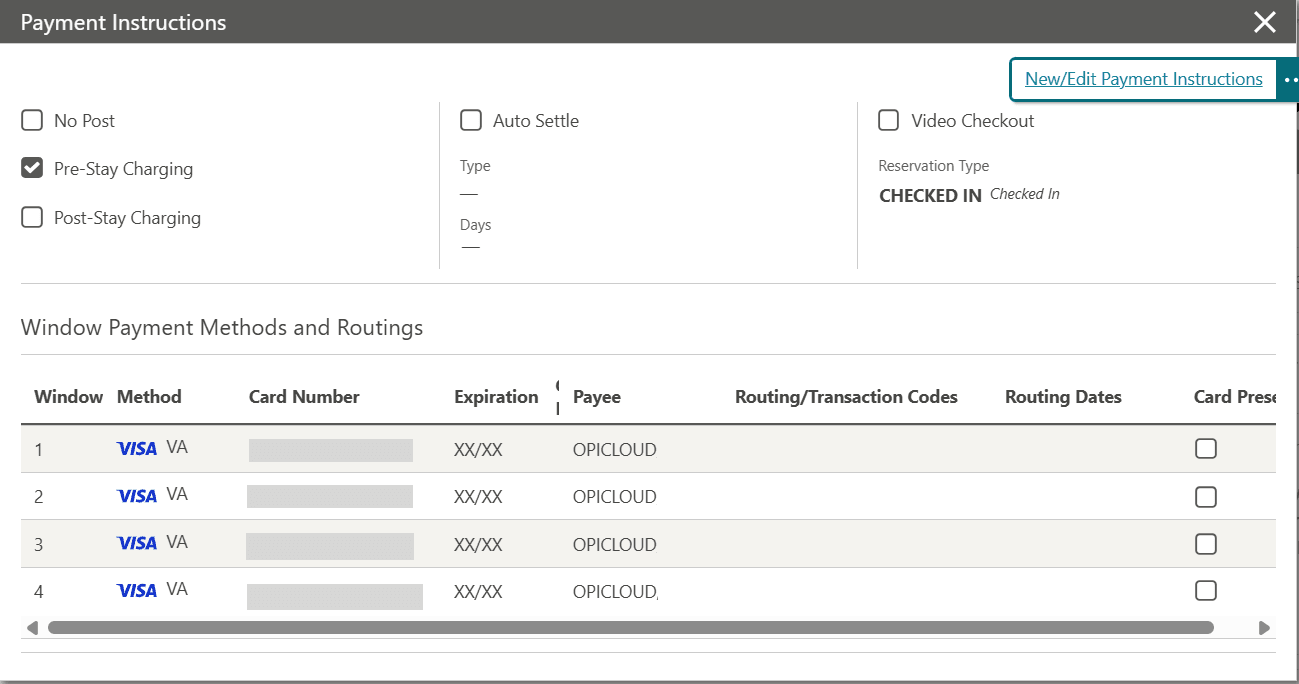This screenshot has width=1299, height=684.
Task: Click window number 4 cell
Action: [39, 592]
